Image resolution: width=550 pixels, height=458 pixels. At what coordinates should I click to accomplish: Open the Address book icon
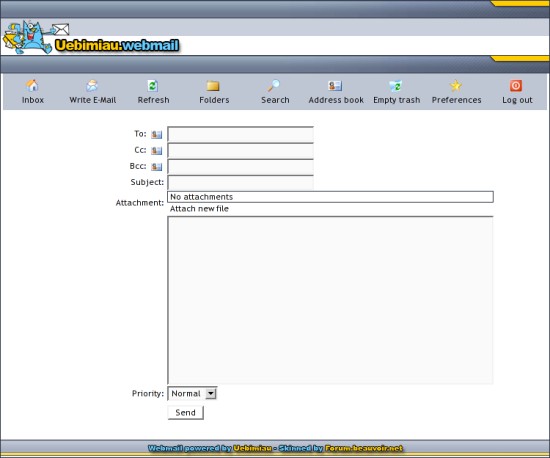click(x=335, y=86)
